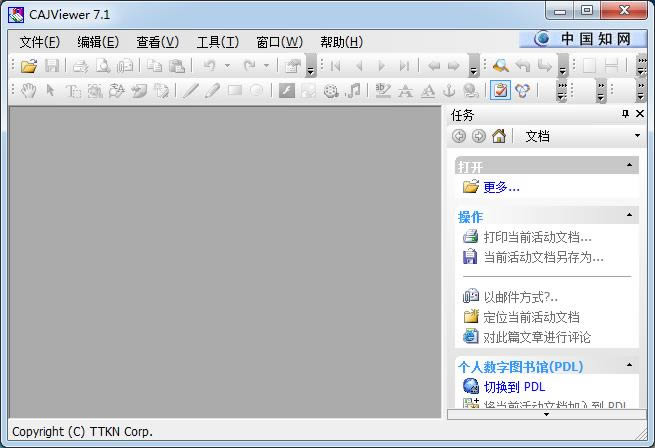The height and width of the screenshot is (448, 655).
Task: Click the task pane back arrow
Action: click(459, 136)
